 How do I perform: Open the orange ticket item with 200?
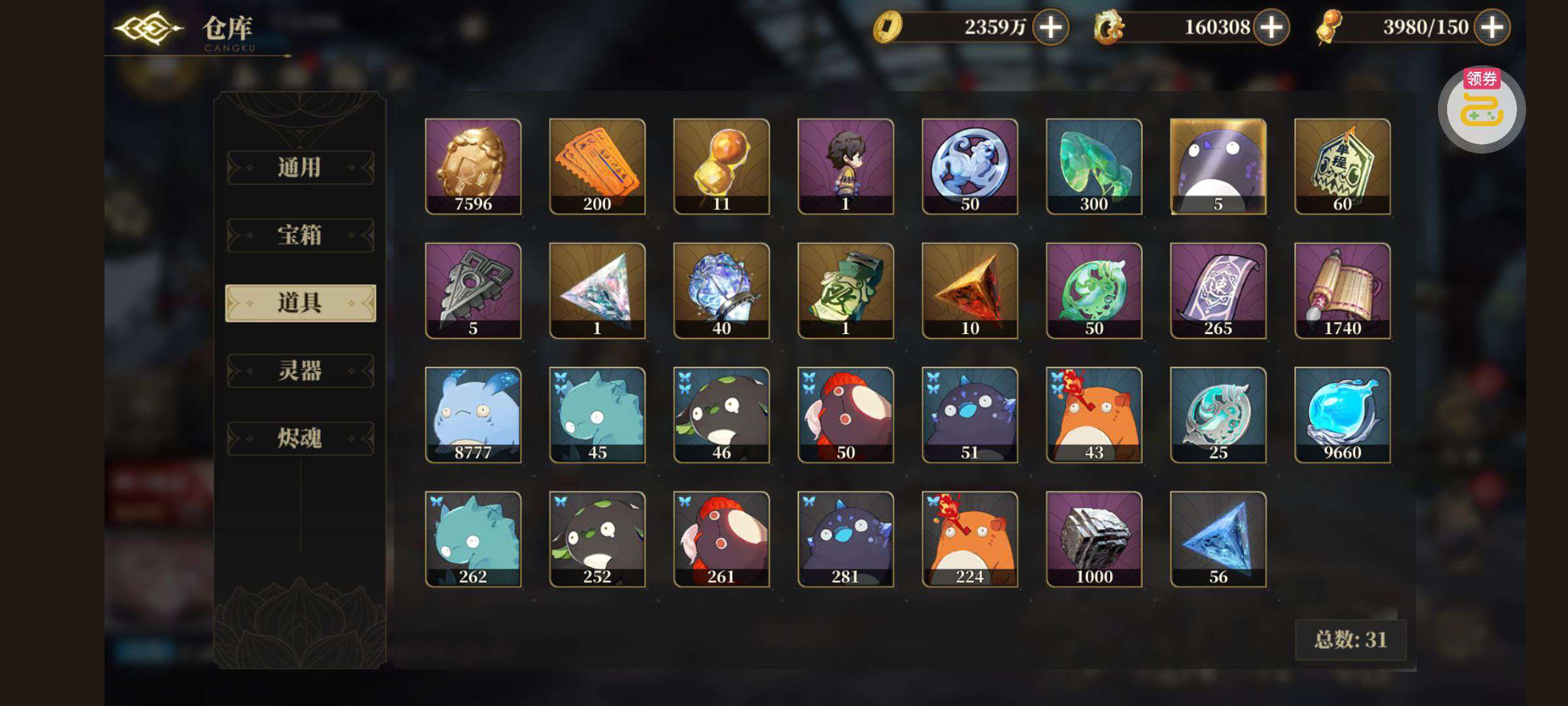(x=597, y=167)
